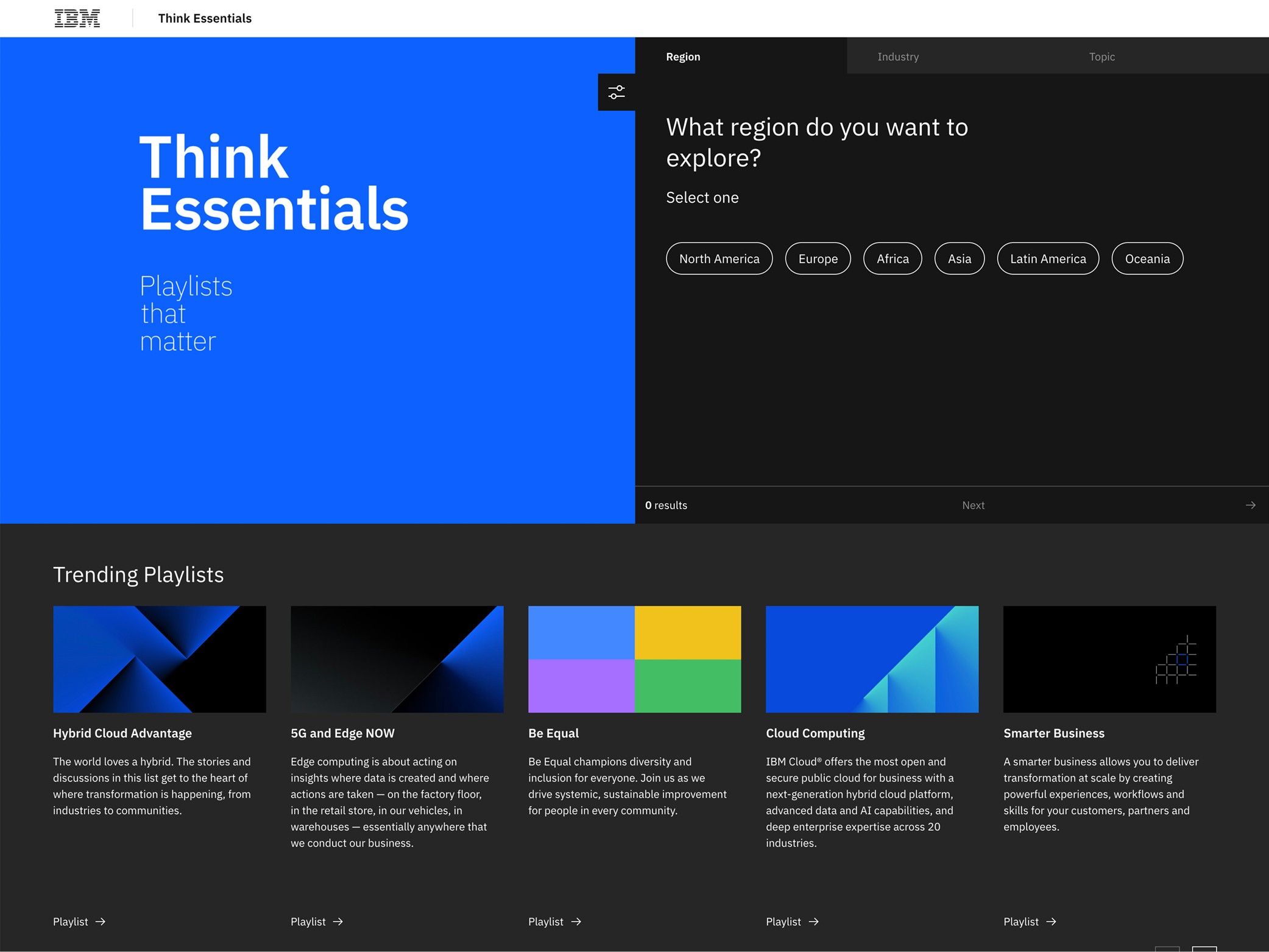
Task: Click the '0 results' count text
Action: tap(666, 505)
